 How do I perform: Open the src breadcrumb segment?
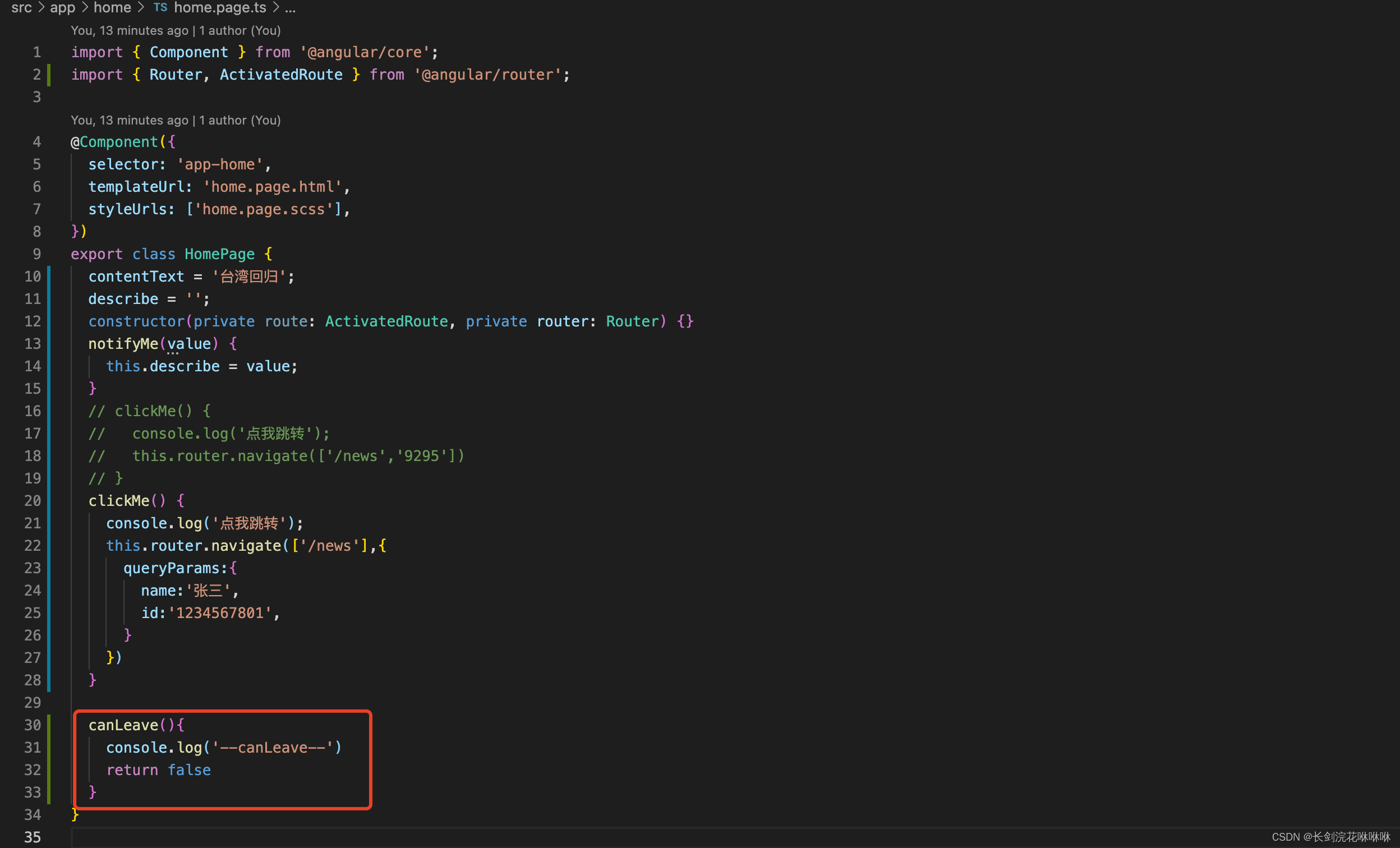pyautogui.click(x=21, y=7)
